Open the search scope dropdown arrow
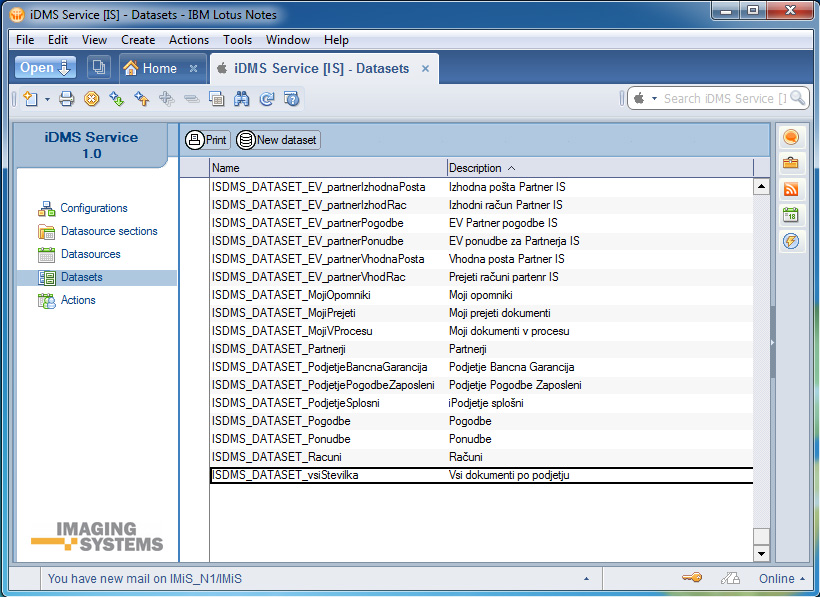The image size is (820, 597). [654, 99]
